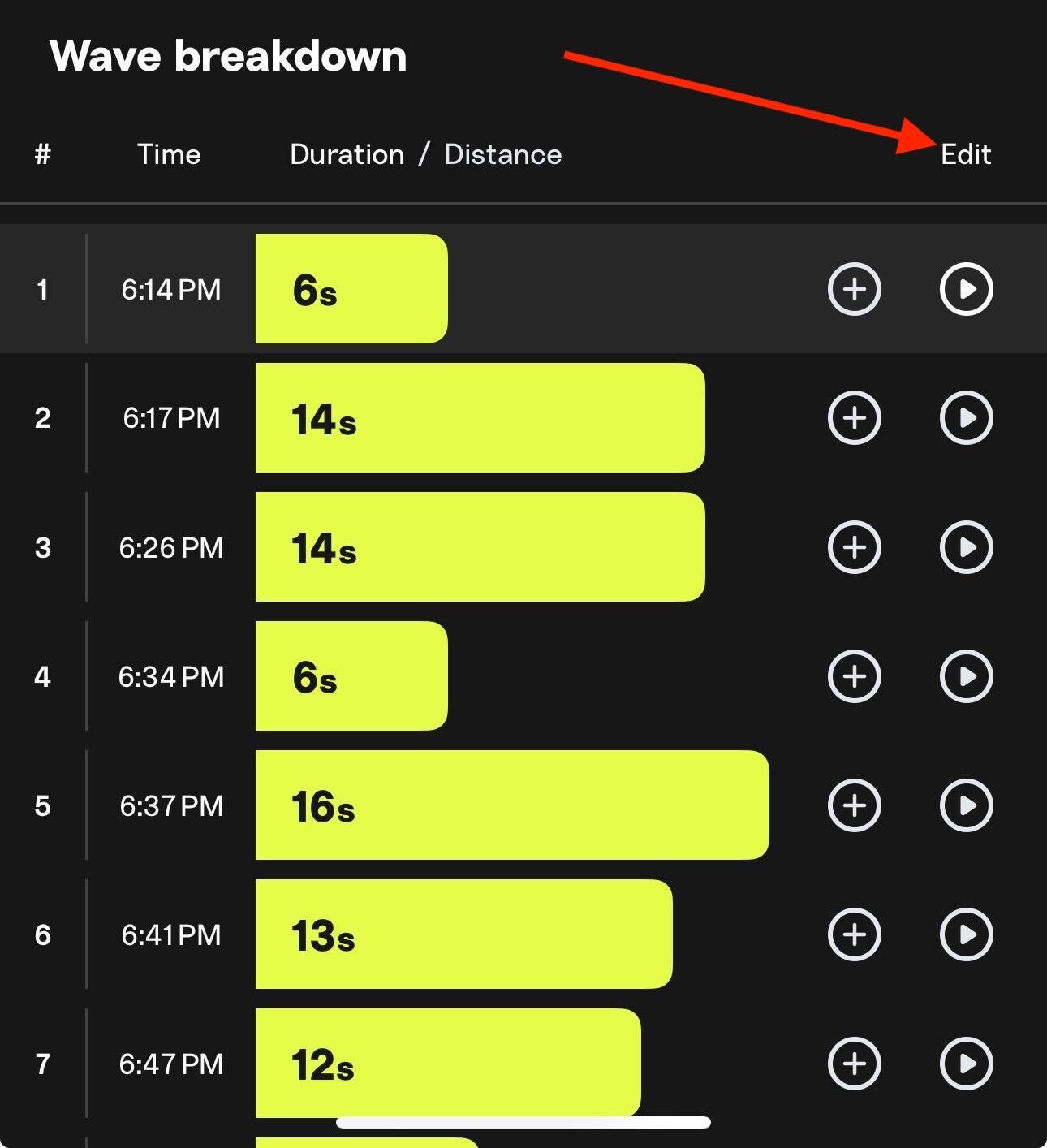Play wave 1 at 6:14 PM
The width and height of the screenshot is (1047, 1148).
click(966, 289)
